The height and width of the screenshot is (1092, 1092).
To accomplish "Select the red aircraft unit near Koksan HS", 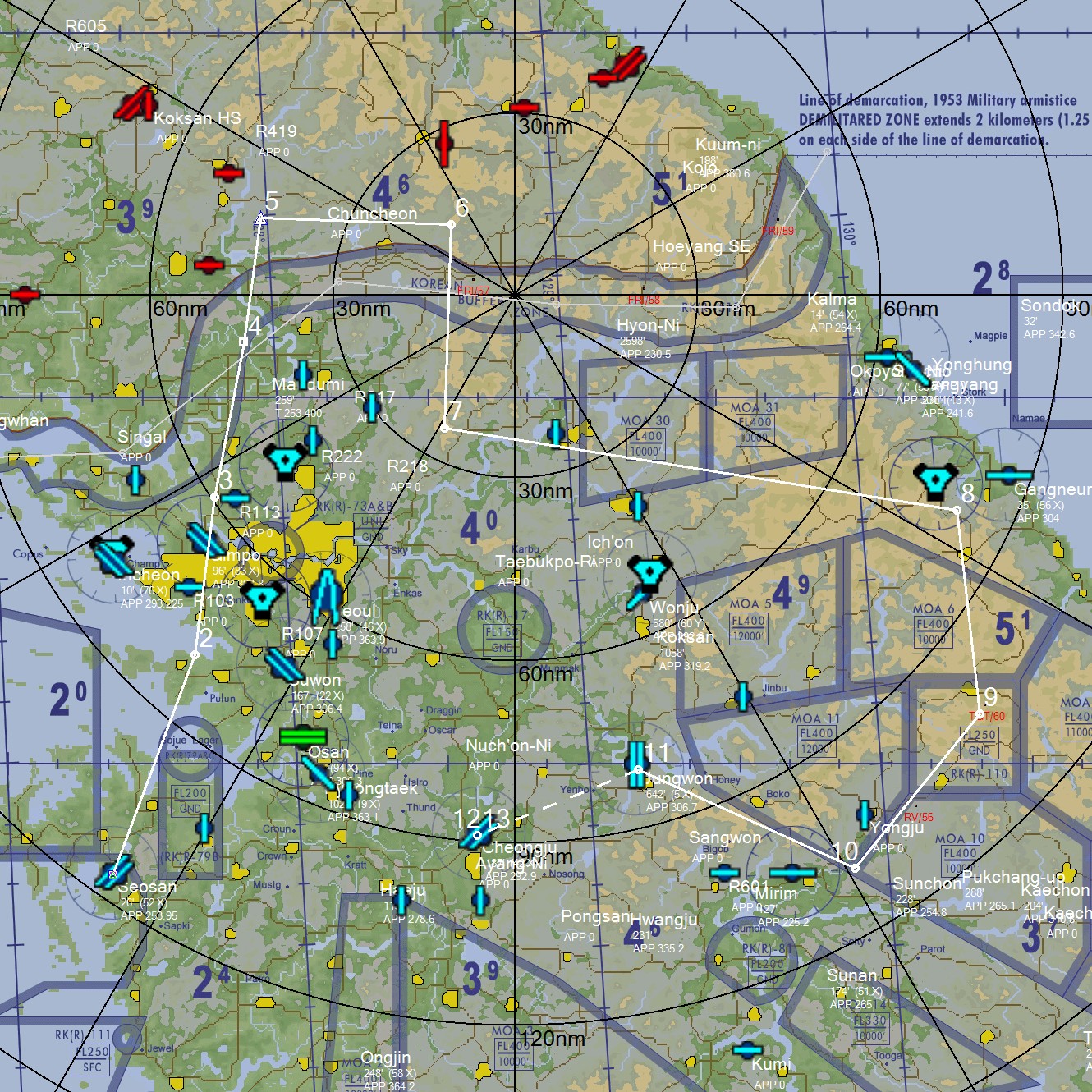I will [135, 103].
